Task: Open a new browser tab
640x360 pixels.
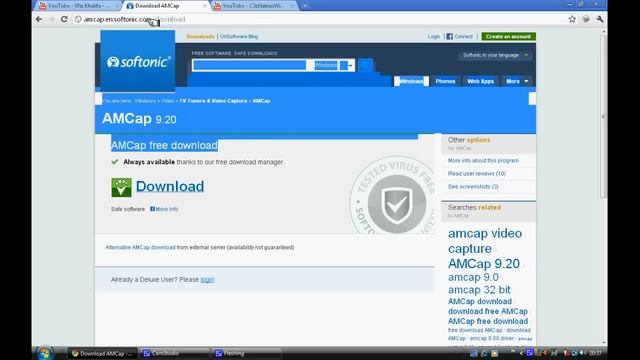Action: point(305,6)
